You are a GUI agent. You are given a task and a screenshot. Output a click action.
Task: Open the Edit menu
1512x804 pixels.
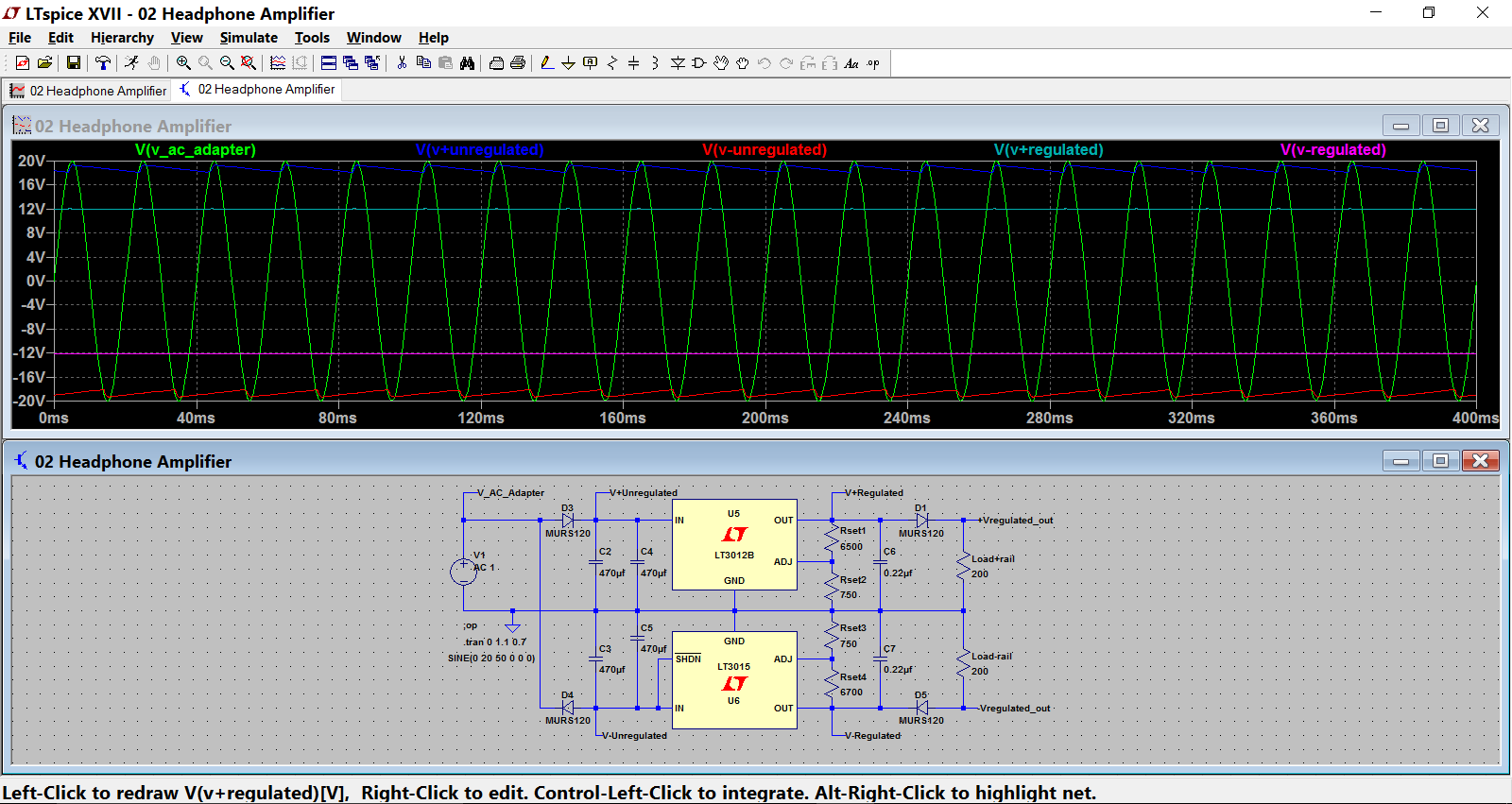[x=60, y=38]
